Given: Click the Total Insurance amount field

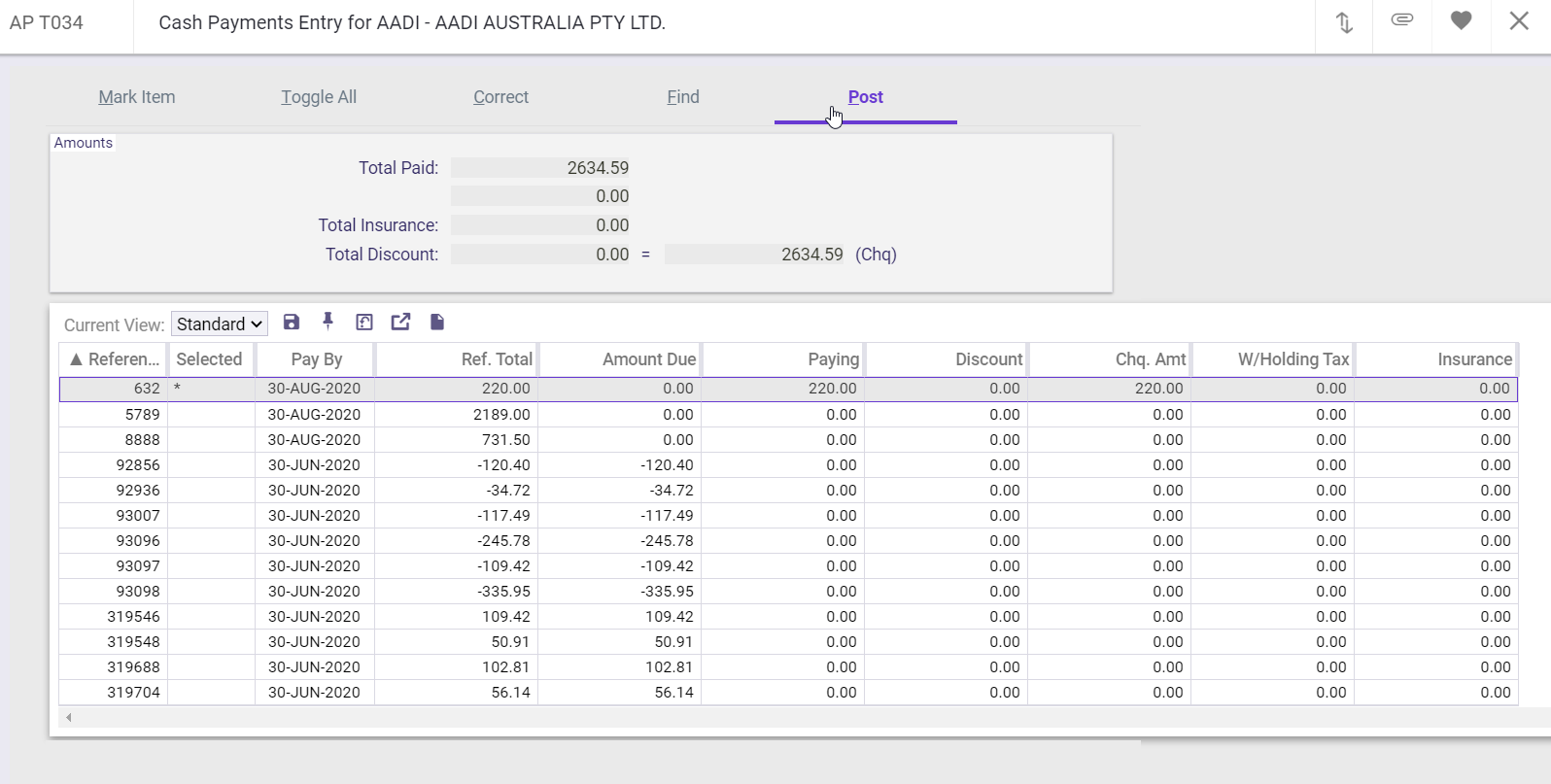Looking at the screenshot, I should [x=540, y=225].
